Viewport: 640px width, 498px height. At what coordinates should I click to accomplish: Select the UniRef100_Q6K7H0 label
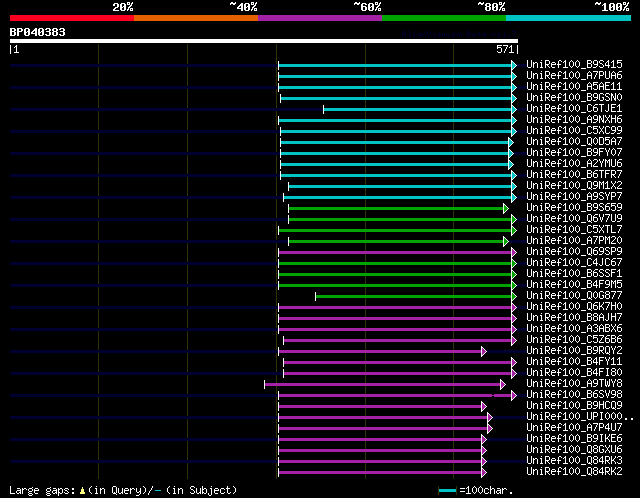tap(574, 307)
